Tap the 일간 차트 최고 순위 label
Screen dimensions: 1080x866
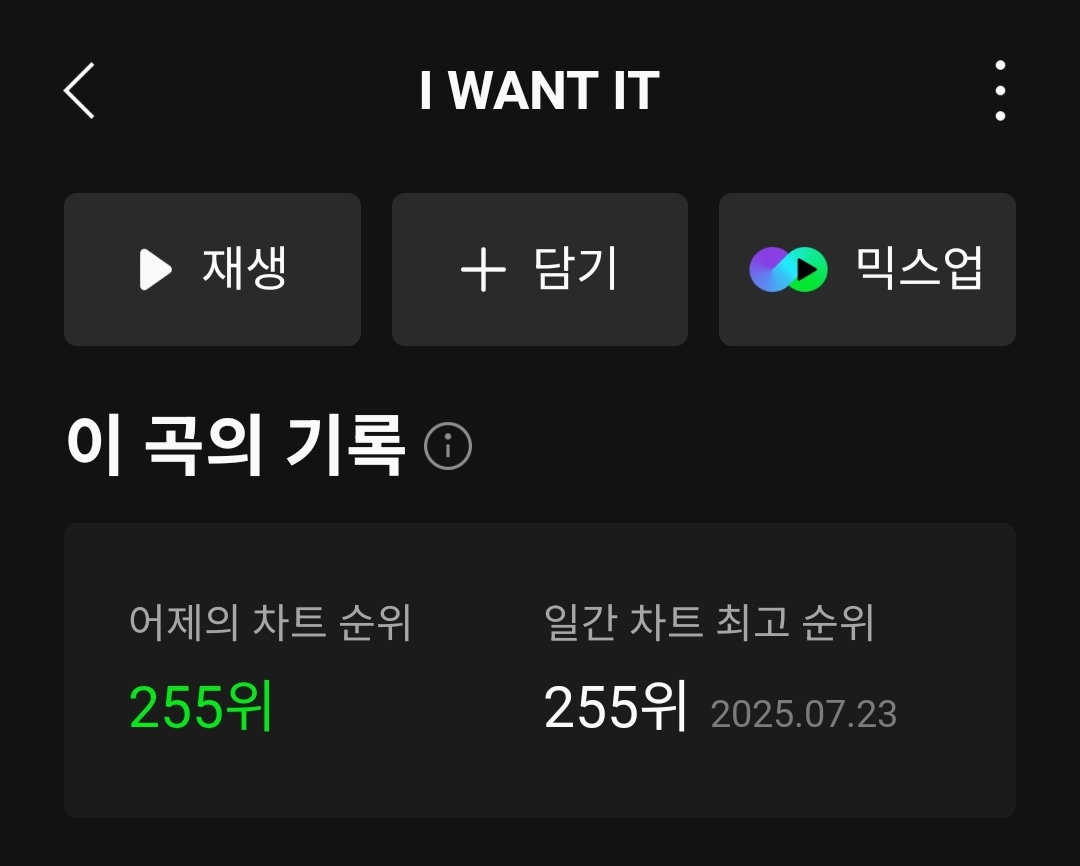pyautogui.click(x=709, y=623)
